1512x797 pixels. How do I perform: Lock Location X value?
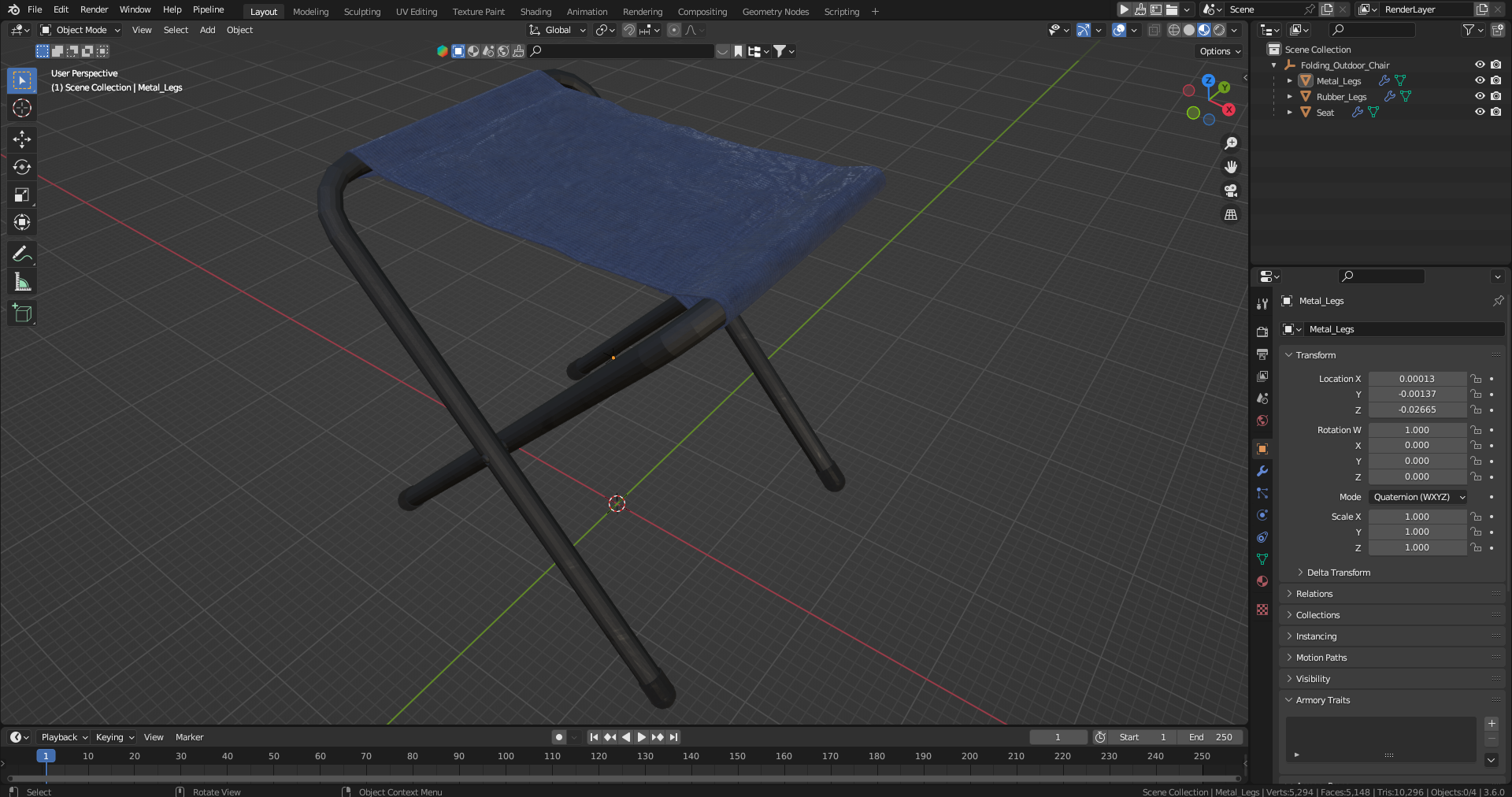(1477, 379)
